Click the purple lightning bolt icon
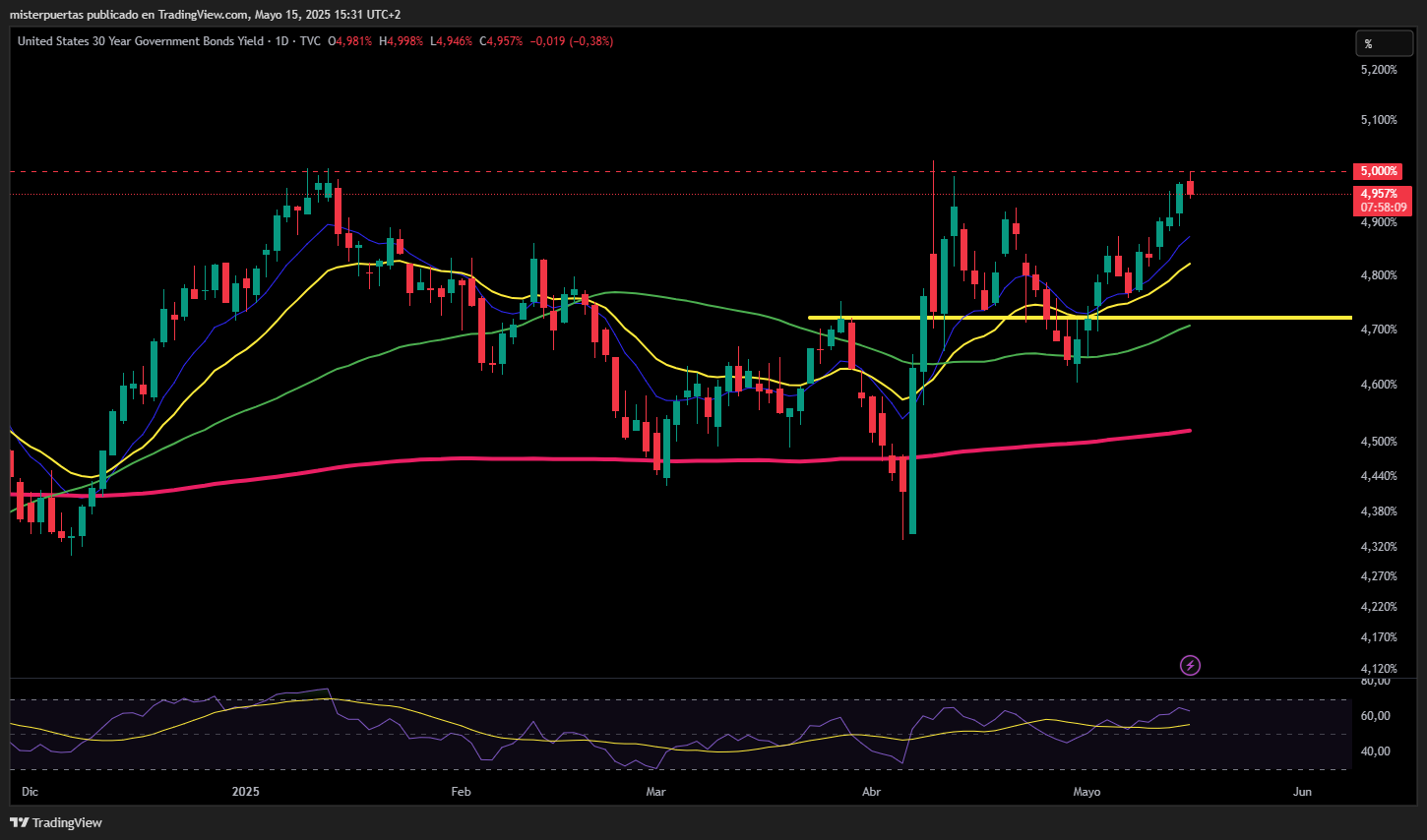The width and height of the screenshot is (1427, 840). 1190,666
